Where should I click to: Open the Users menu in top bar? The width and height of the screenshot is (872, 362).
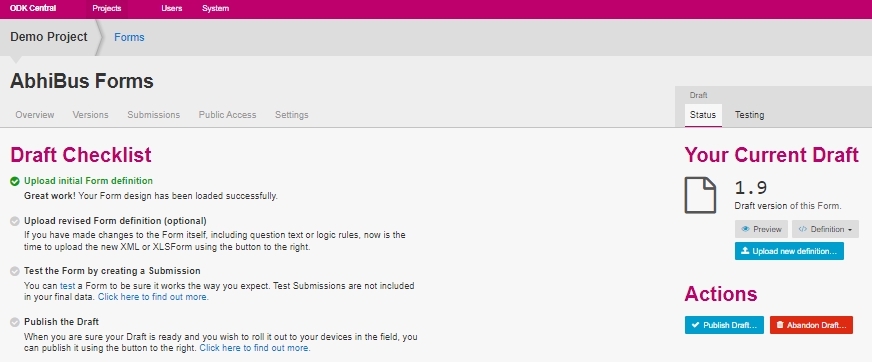(x=171, y=9)
